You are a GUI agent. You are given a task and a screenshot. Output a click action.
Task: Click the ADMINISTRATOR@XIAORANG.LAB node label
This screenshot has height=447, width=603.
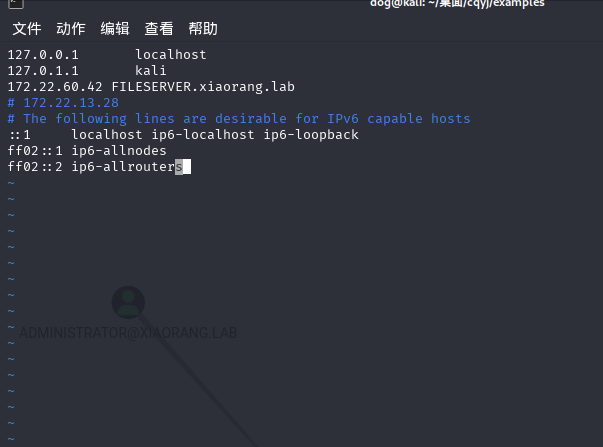pyautogui.click(x=129, y=332)
